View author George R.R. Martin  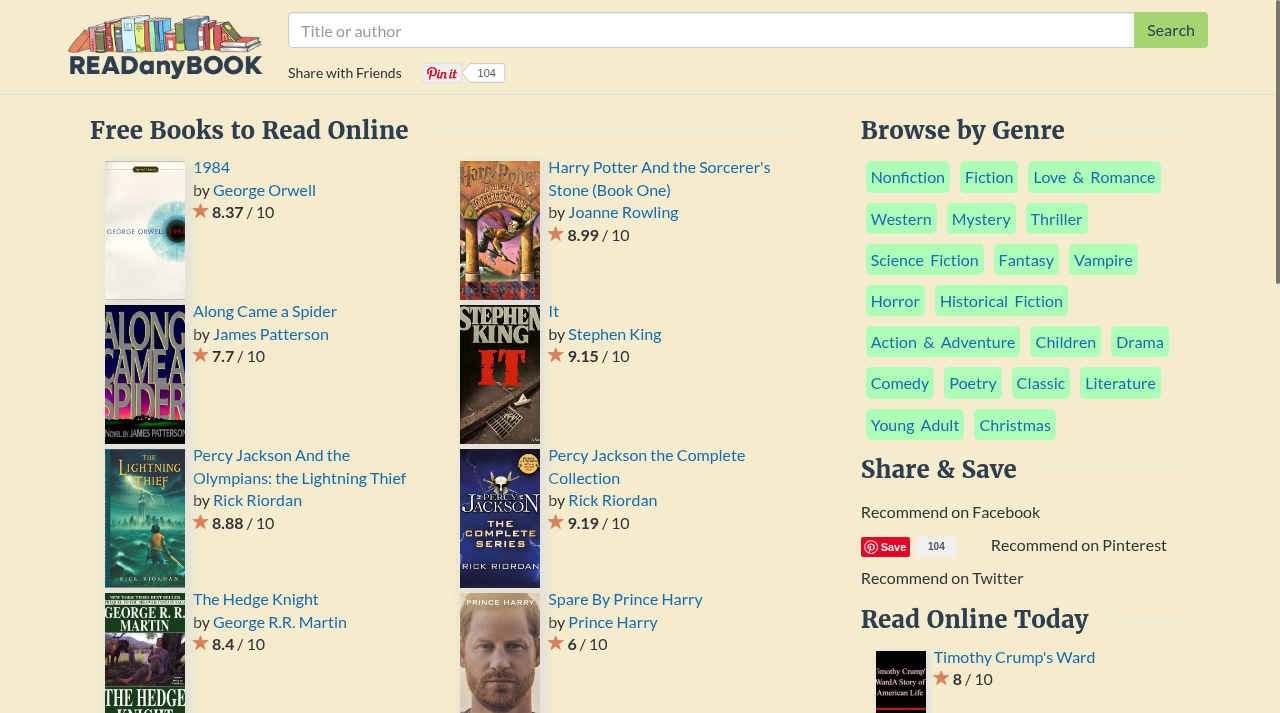coord(280,622)
